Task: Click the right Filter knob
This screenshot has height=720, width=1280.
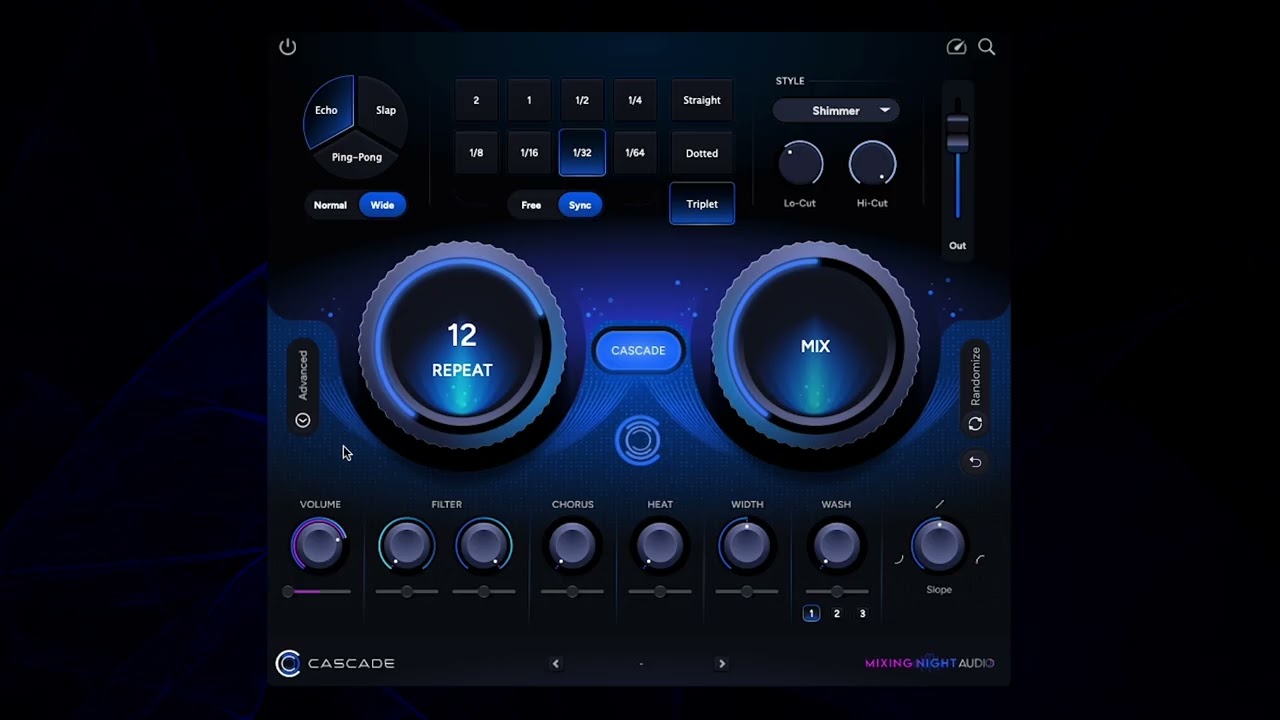Action: pyautogui.click(x=484, y=545)
